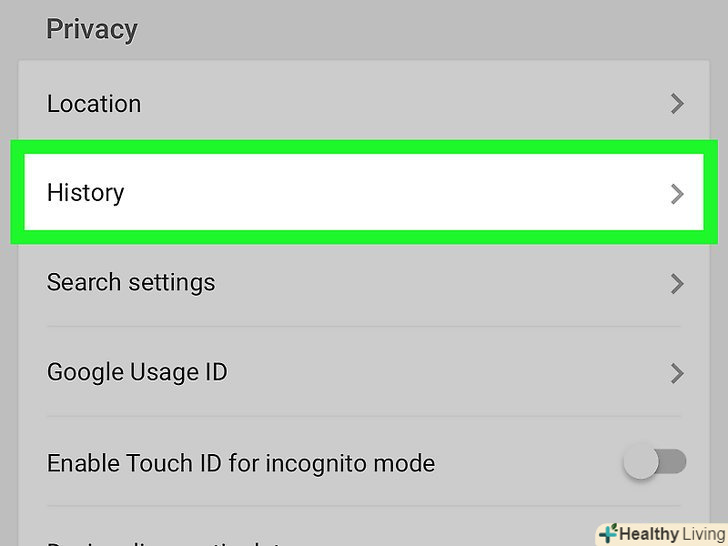Open Search settings text link
The width and height of the screenshot is (728, 546).
[131, 283]
